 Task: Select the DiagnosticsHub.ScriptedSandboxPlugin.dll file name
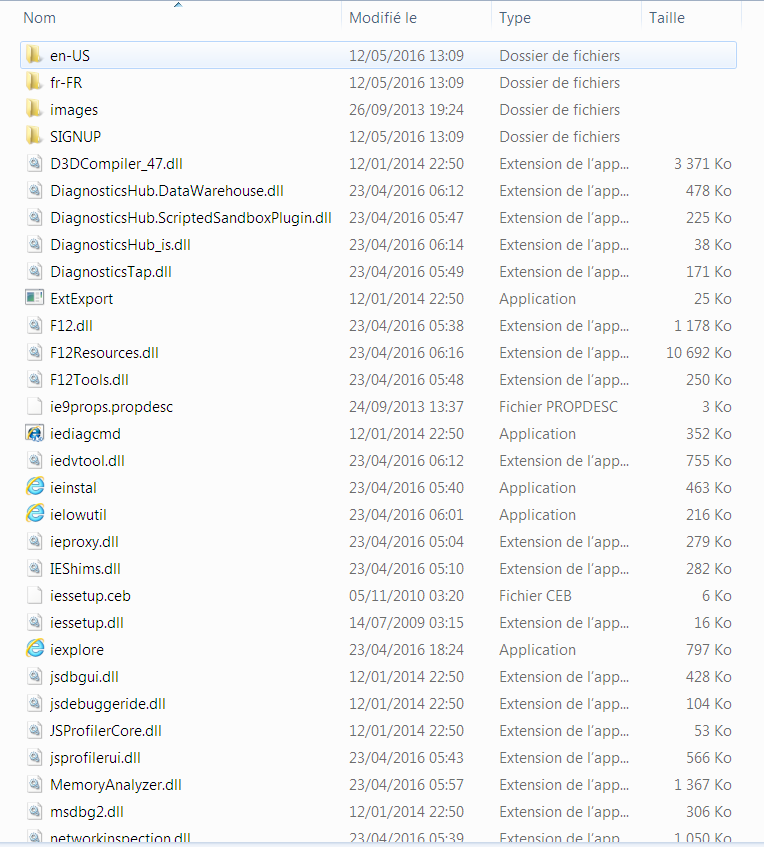(191, 218)
